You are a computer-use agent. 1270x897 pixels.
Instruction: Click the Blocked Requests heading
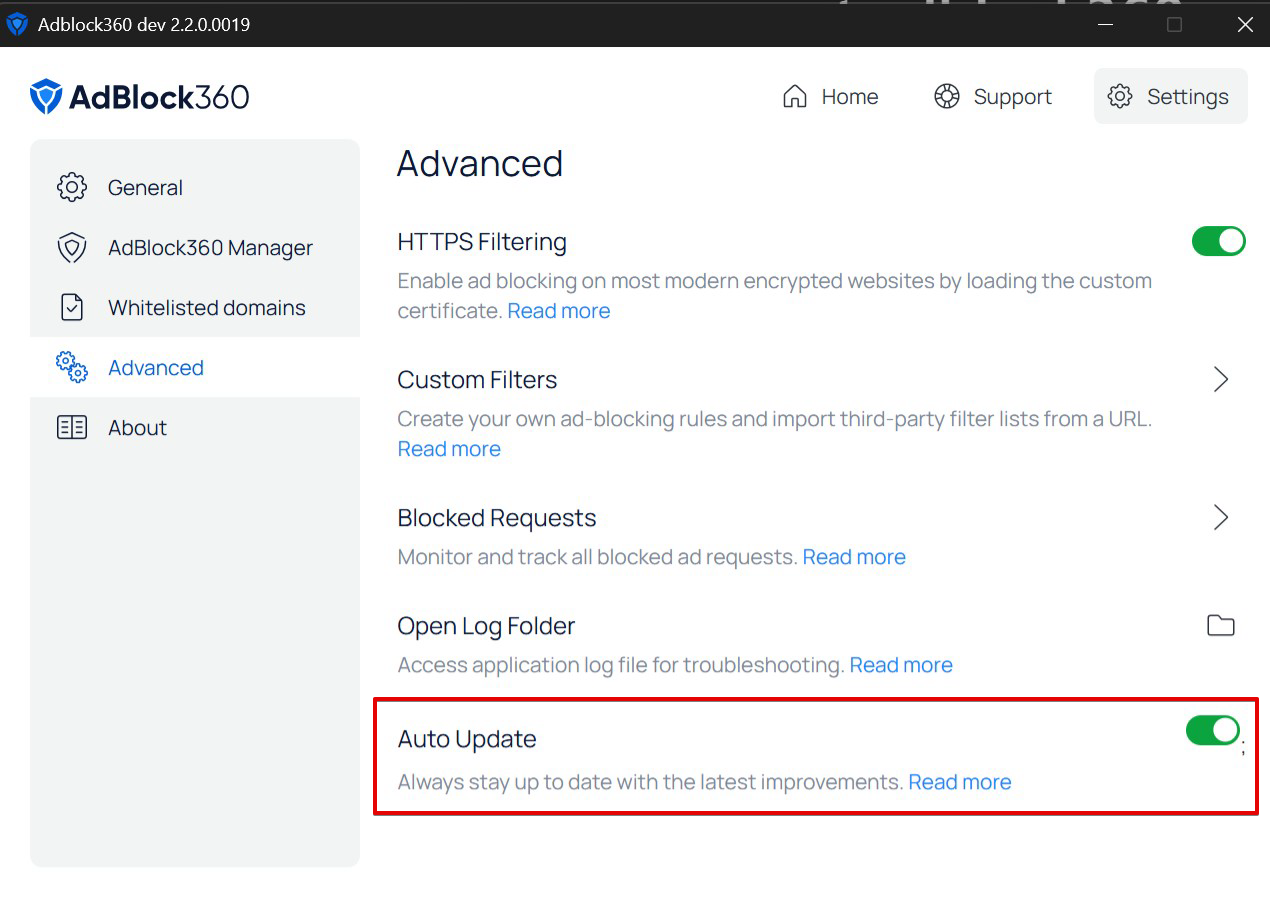coord(497,518)
